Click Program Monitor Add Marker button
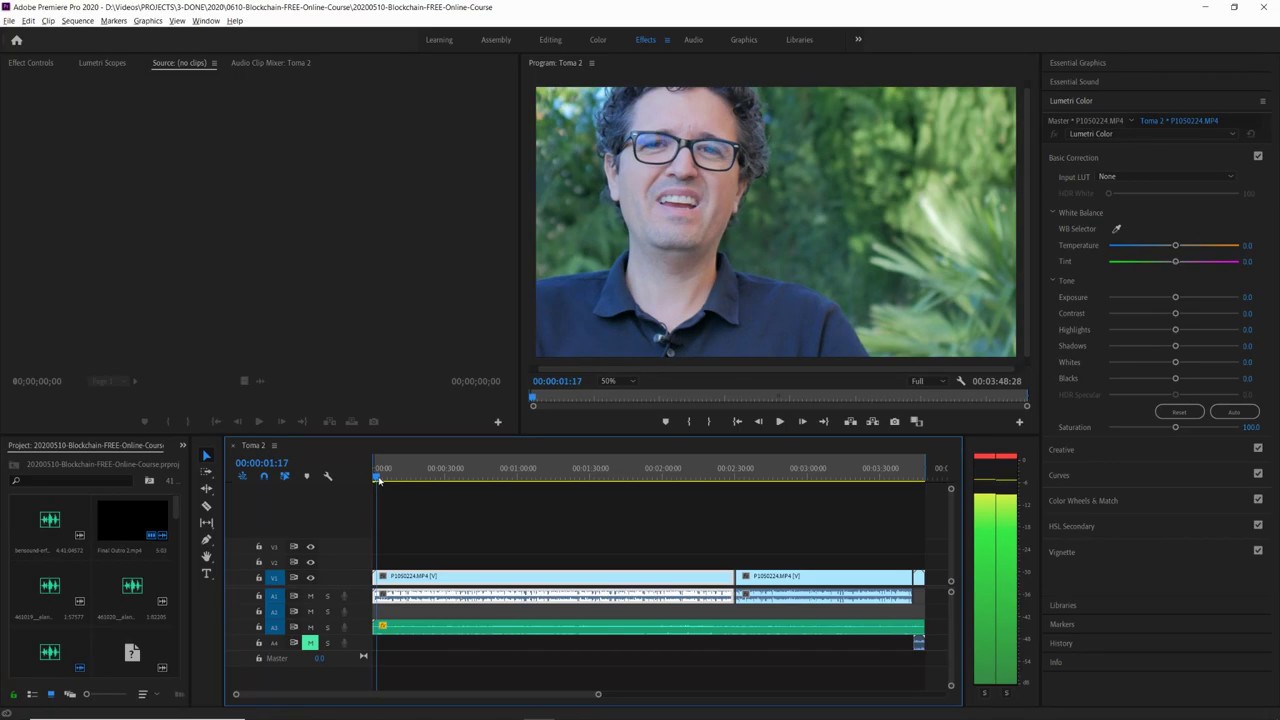This screenshot has height=720, width=1280. coord(665,422)
